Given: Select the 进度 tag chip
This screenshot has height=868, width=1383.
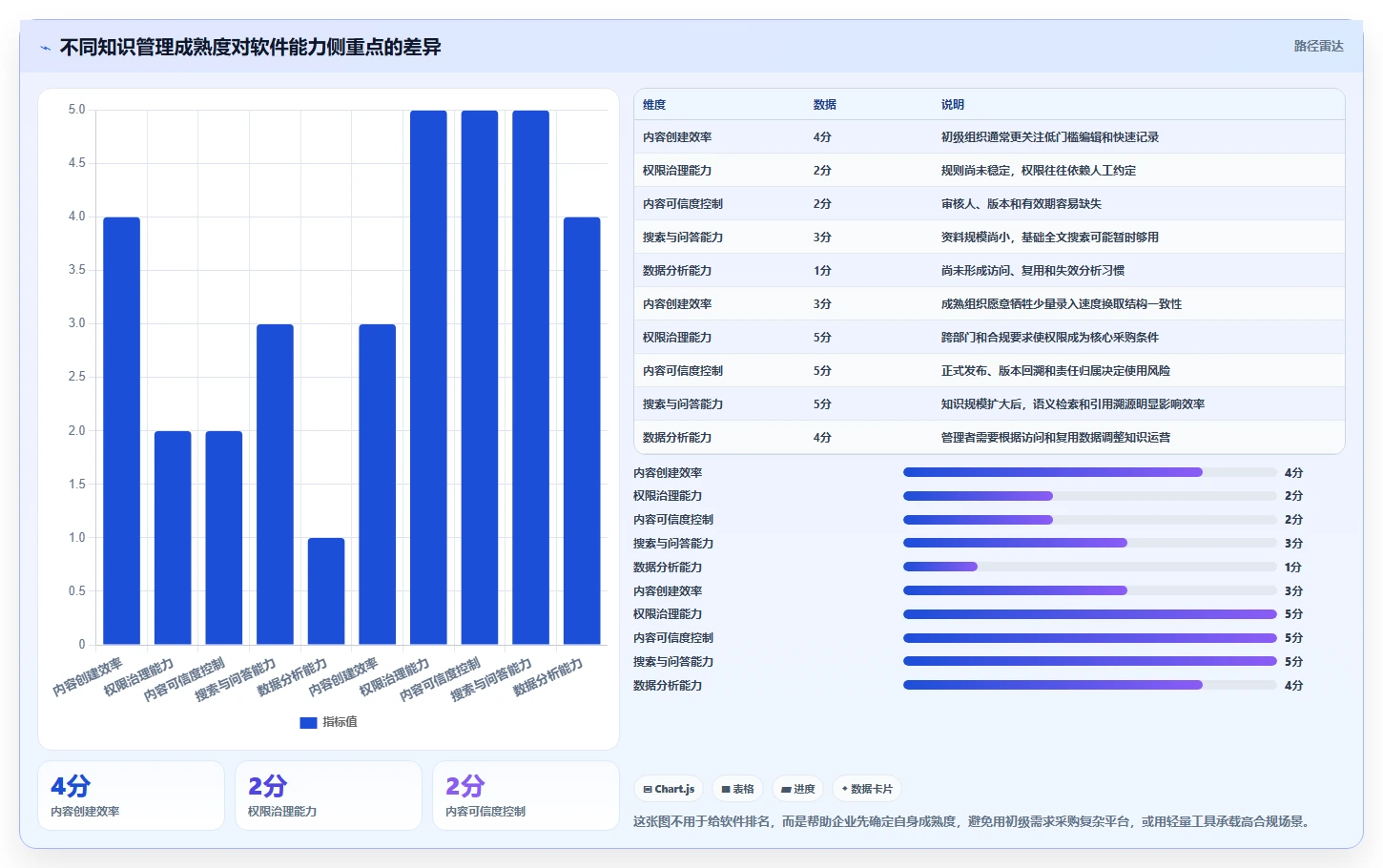Looking at the screenshot, I should [x=797, y=789].
